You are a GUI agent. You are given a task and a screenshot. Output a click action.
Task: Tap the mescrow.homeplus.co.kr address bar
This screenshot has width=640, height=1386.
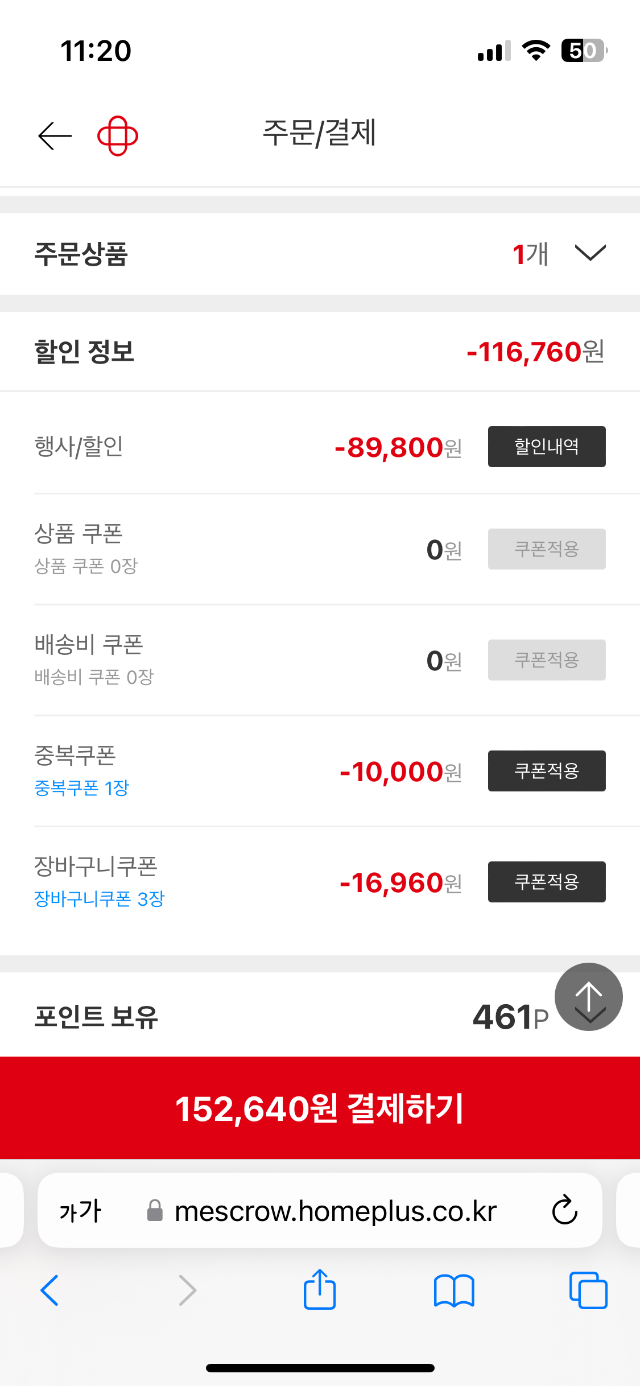point(335,1212)
